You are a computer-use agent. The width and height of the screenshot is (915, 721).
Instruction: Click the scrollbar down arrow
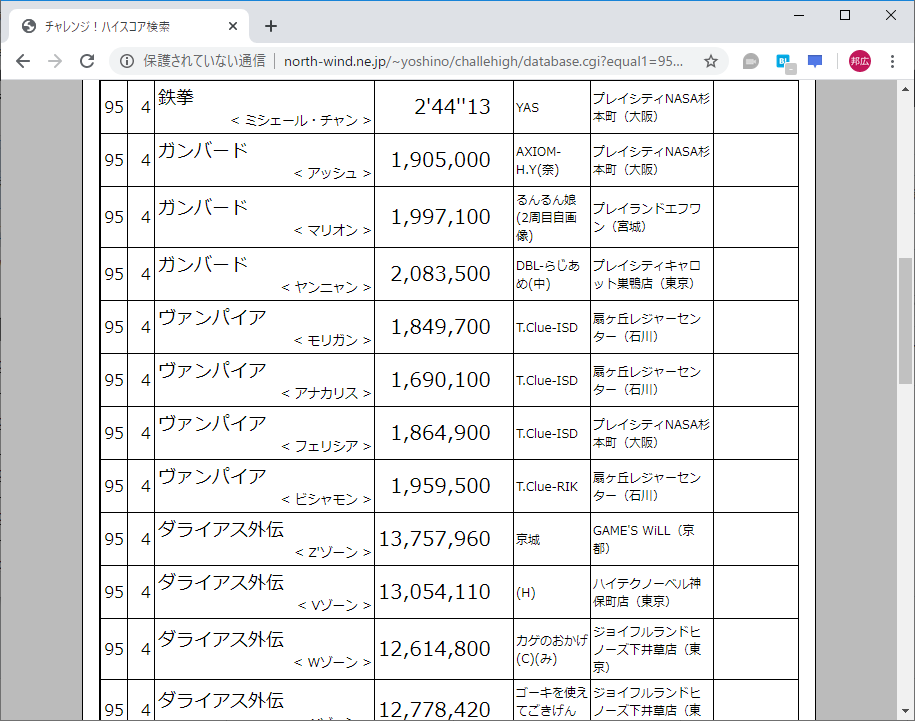pyautogui.click(x=905, y=711)
